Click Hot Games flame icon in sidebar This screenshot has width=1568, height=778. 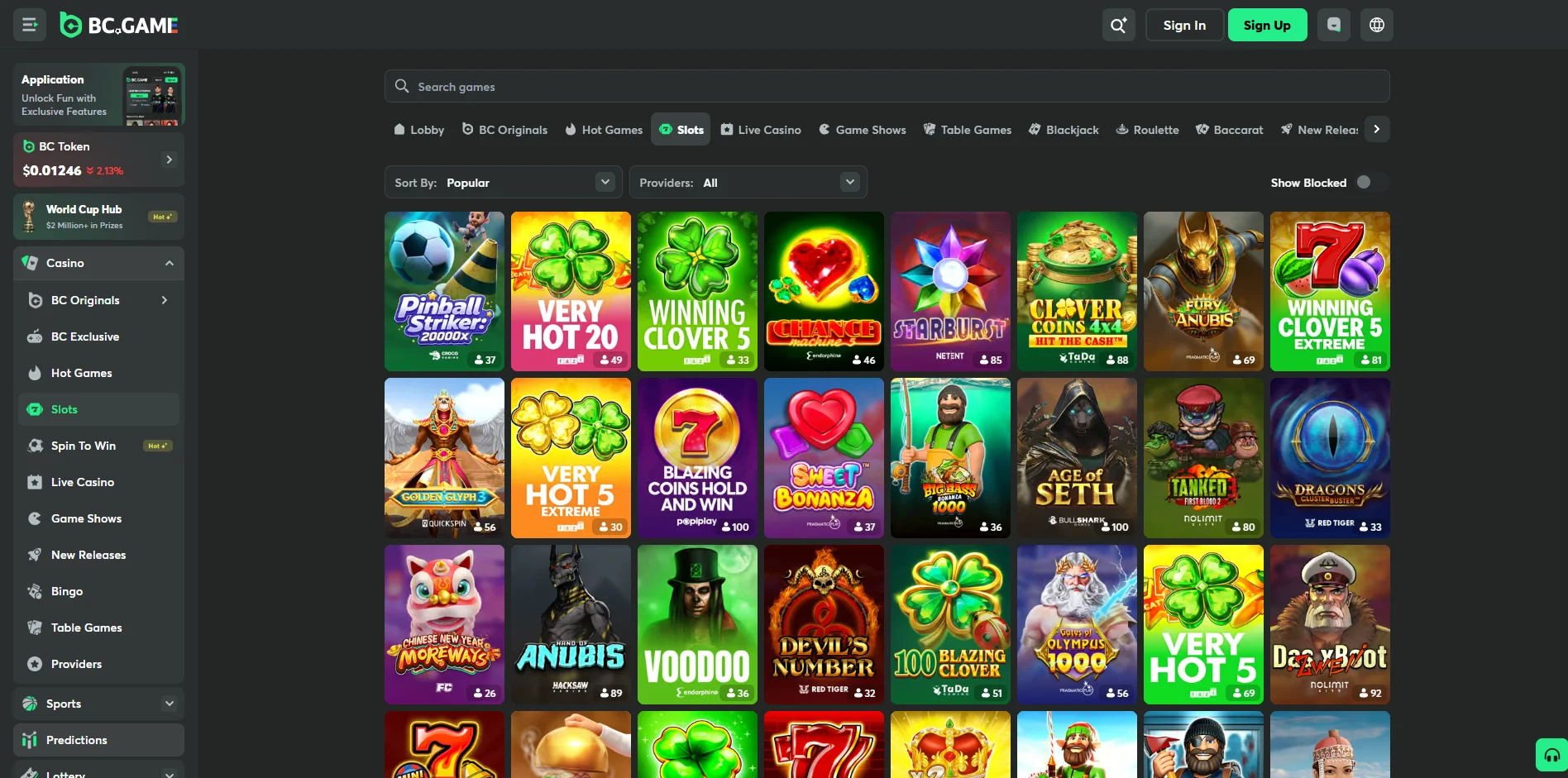pos(35,373)
